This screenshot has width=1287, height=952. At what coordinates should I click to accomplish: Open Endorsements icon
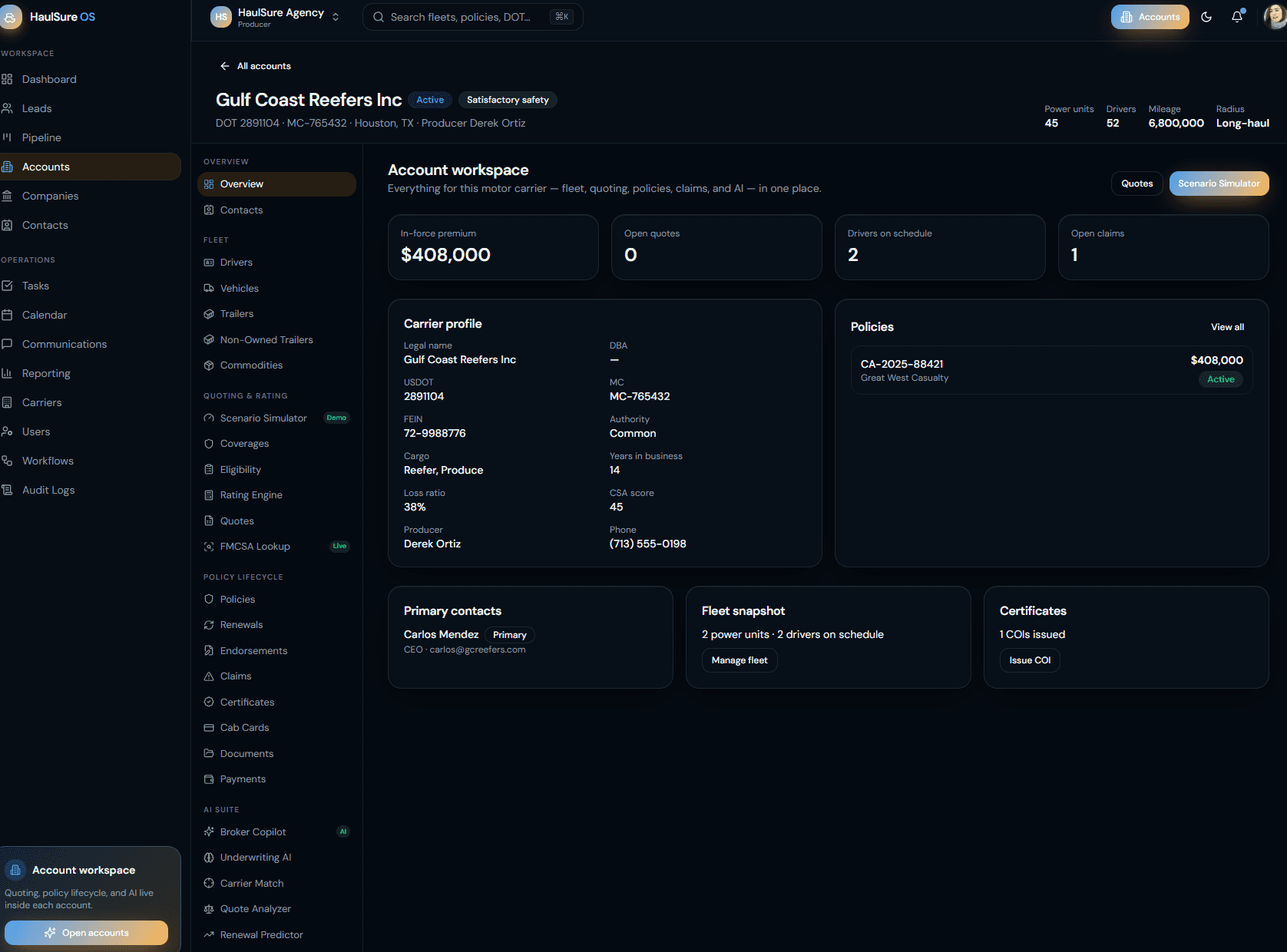click(209, 651)
